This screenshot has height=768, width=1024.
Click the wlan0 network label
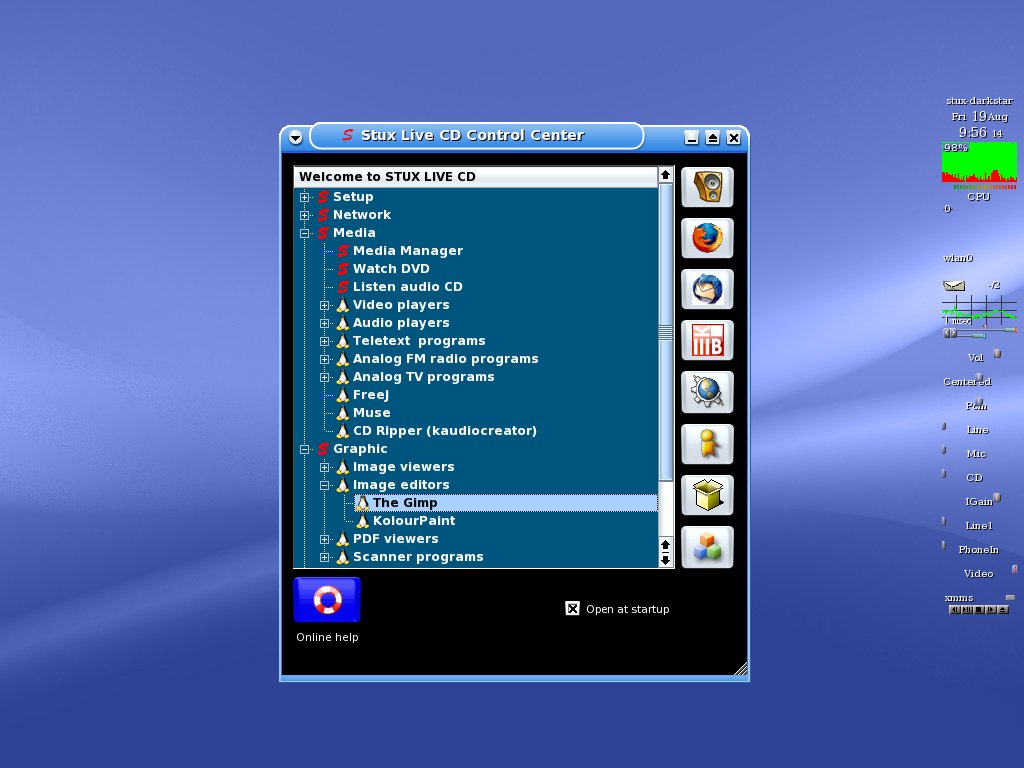coord(958,258)
